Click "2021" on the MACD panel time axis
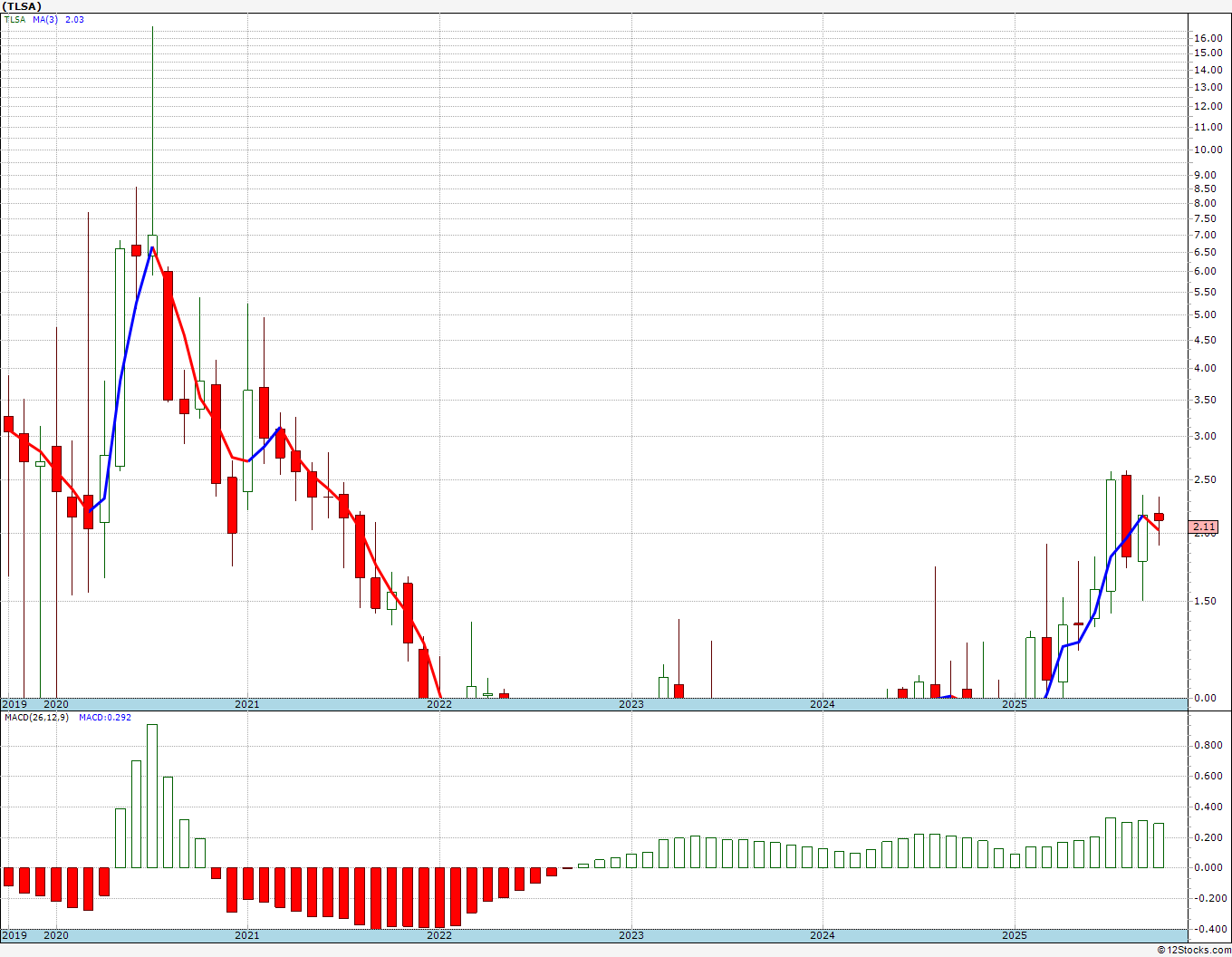1232x957 pixels. pyautogui.click(x=247, y=935)
